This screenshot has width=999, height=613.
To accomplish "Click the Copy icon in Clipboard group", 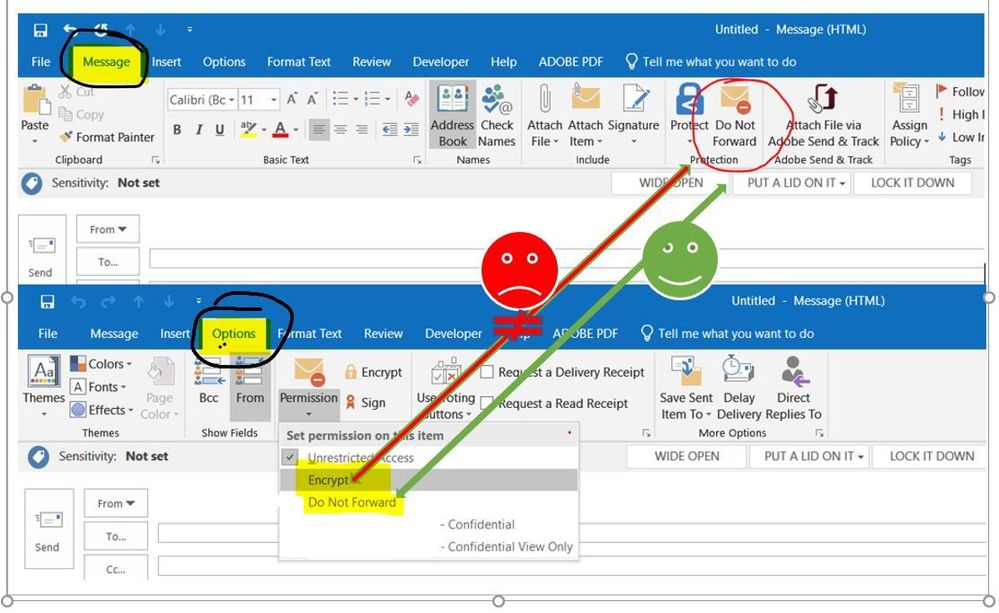I will [65, 114].
